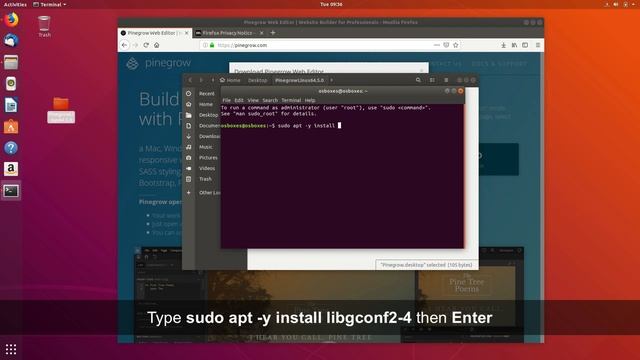Screen dimensions: 640x360
Task: Switch to the Firefox Privacy Notice tab
Action: click(227, 33)
